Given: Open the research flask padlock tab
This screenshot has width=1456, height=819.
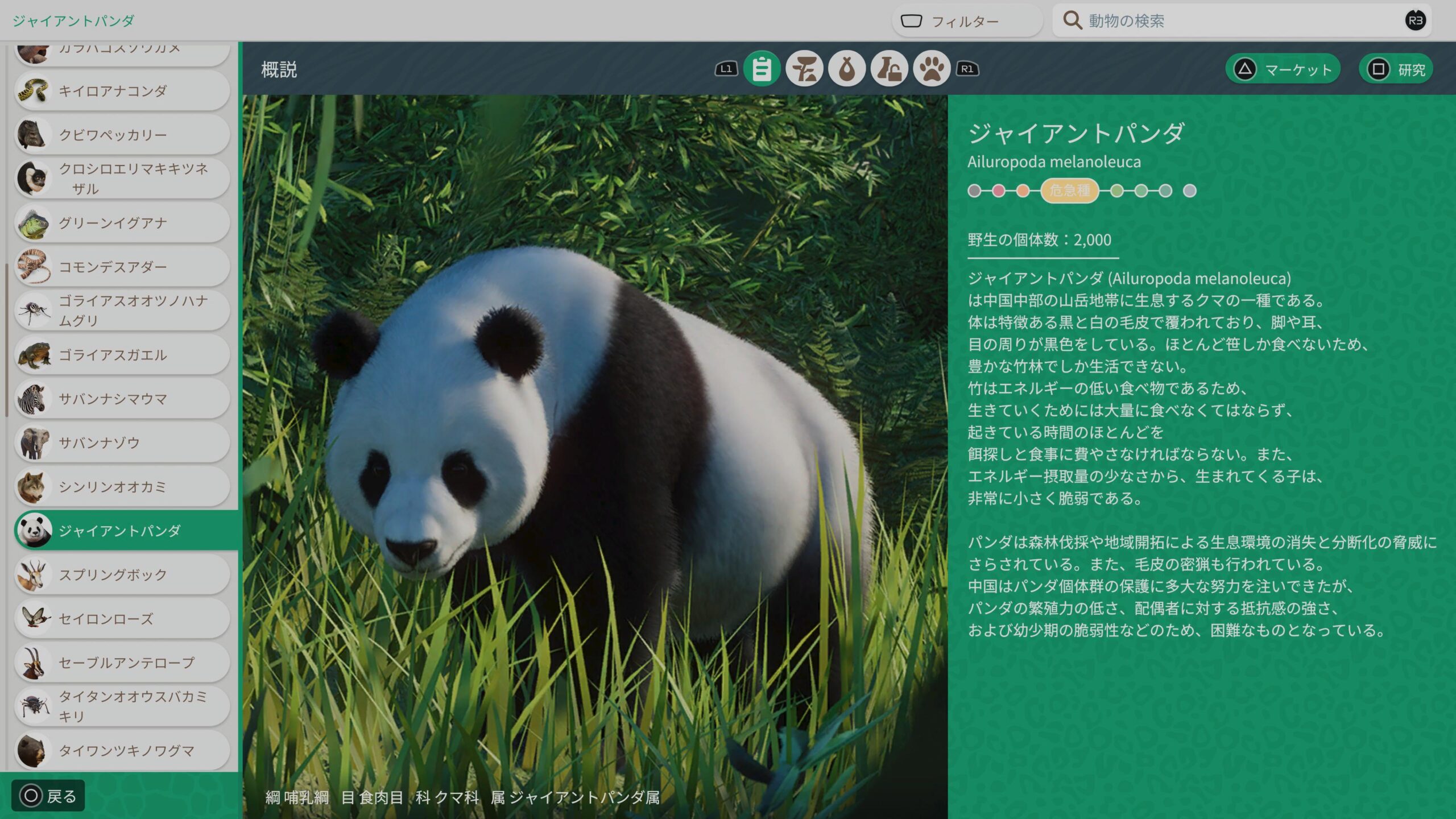Looking at the screenshot, I should click(x=889, y=69).
